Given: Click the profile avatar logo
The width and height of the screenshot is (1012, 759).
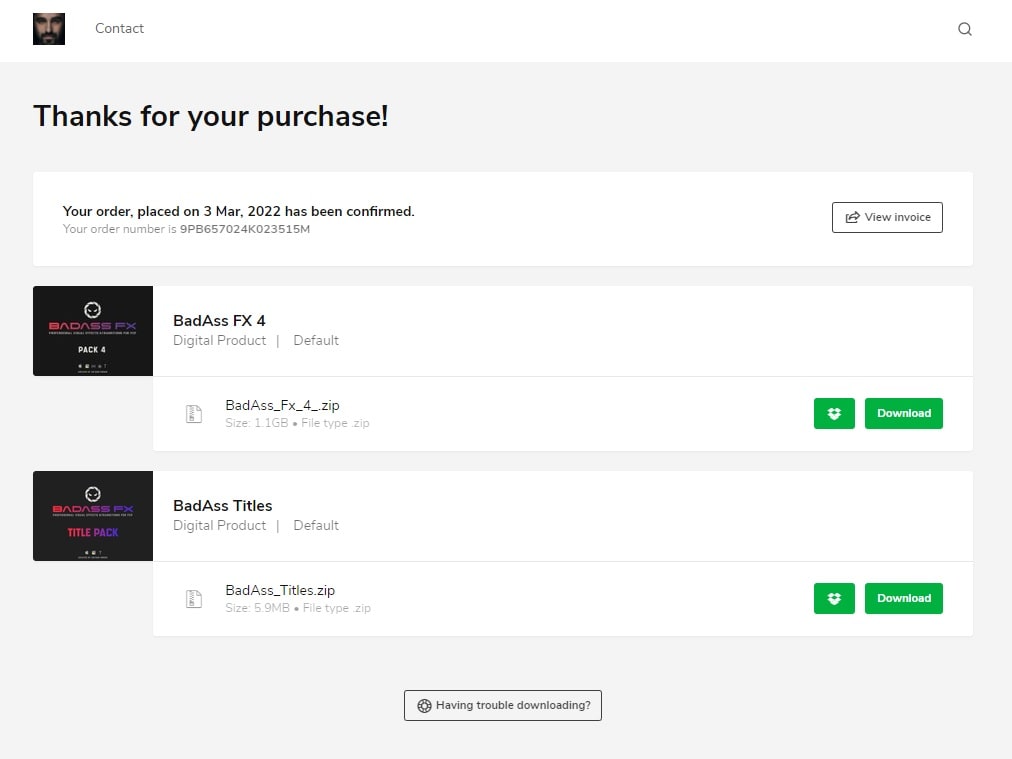Looking at the screenshot, I should pyautogui.click(x=49, y=29).
